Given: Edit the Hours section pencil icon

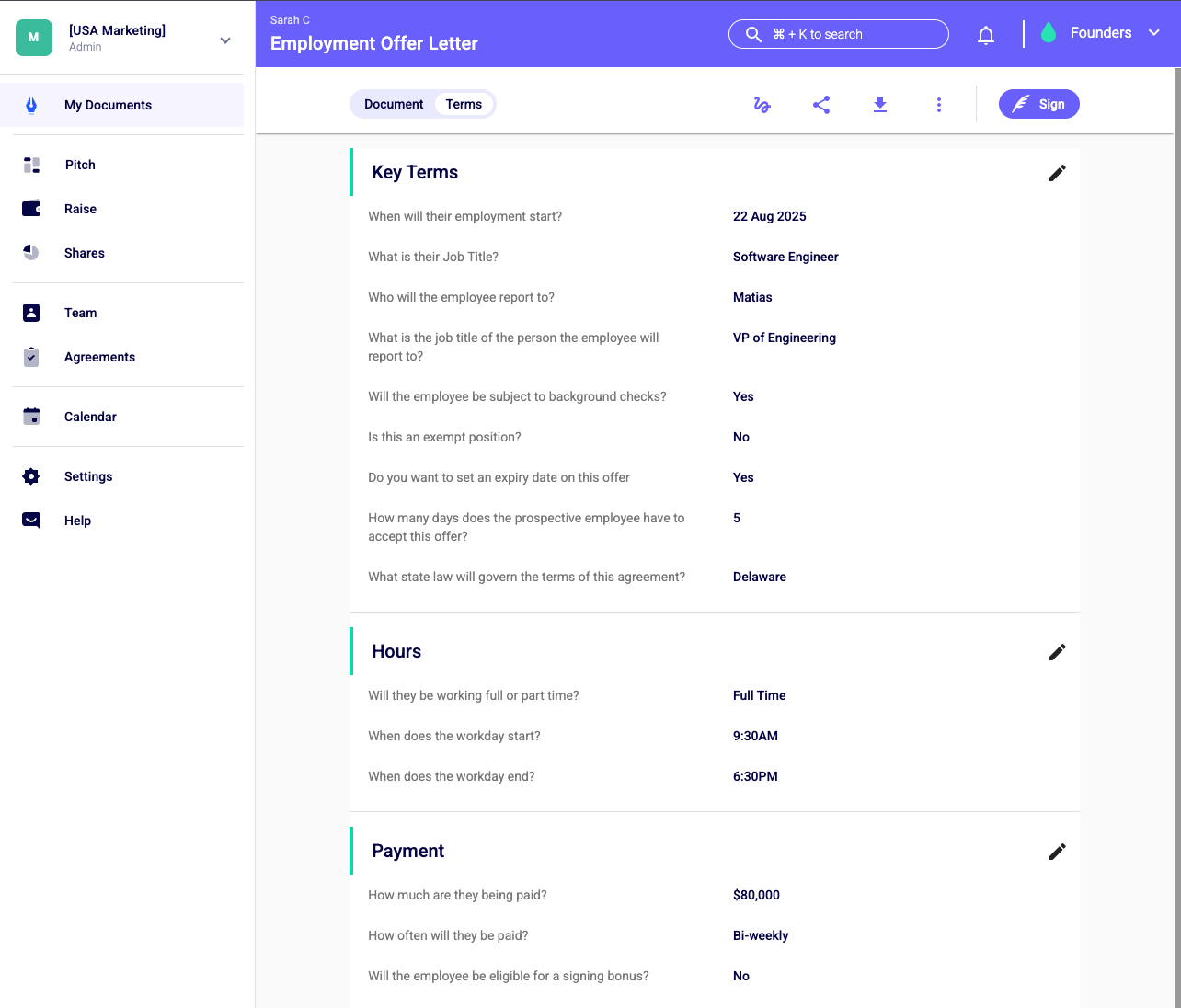Looking at the screenshot, I should 1057,651.
